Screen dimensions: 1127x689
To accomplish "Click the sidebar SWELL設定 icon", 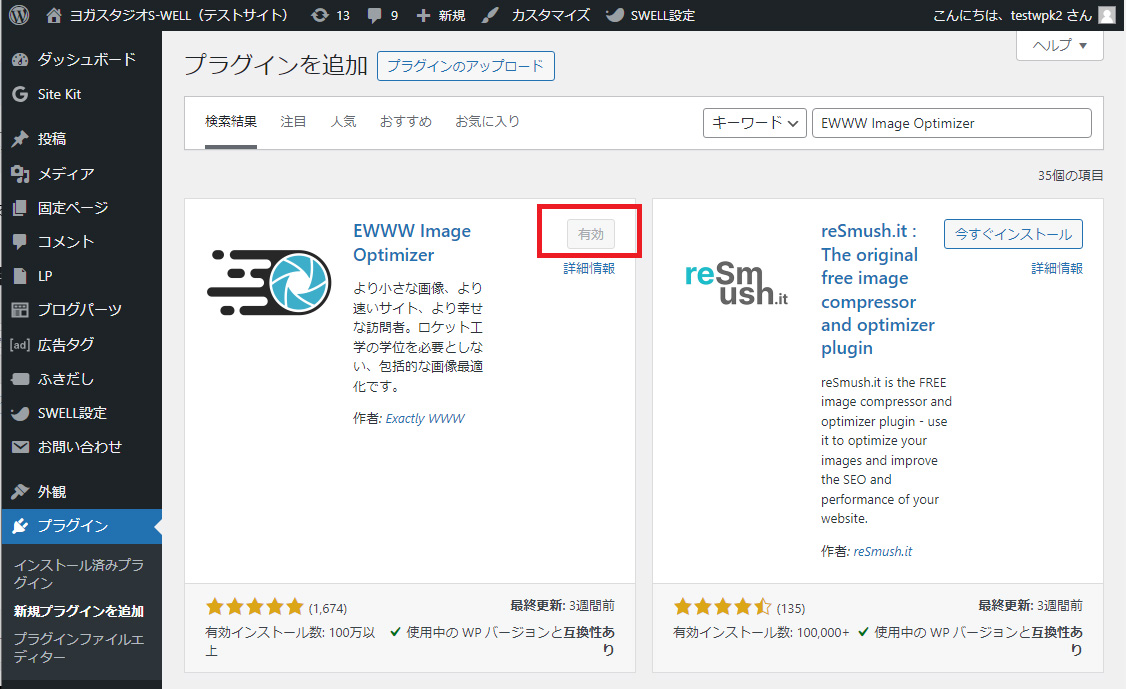I will [20, 413].
